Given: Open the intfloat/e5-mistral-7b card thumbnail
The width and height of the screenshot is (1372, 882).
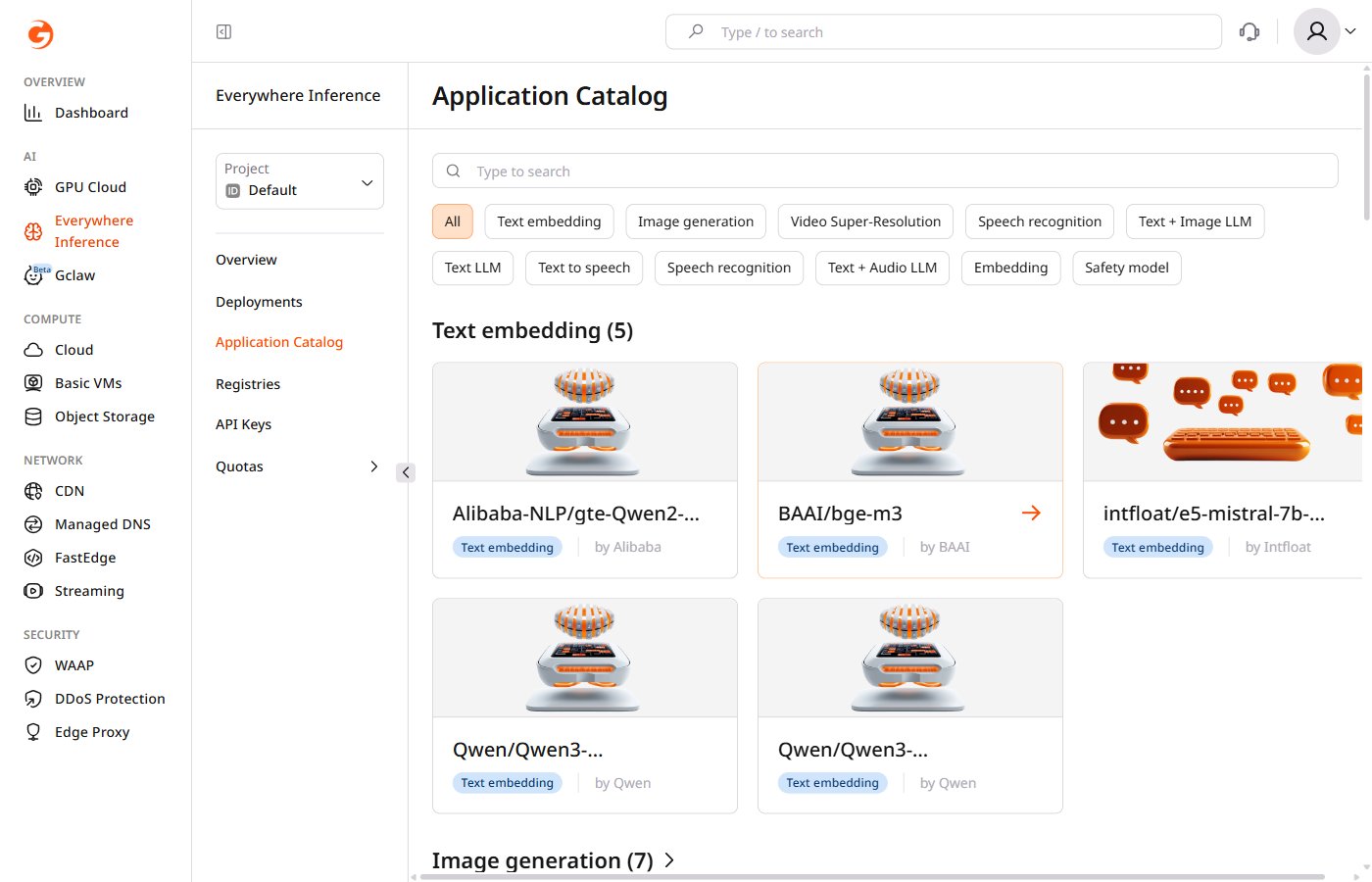Looking at the screenshot, I should click(x=1222, y=421).
